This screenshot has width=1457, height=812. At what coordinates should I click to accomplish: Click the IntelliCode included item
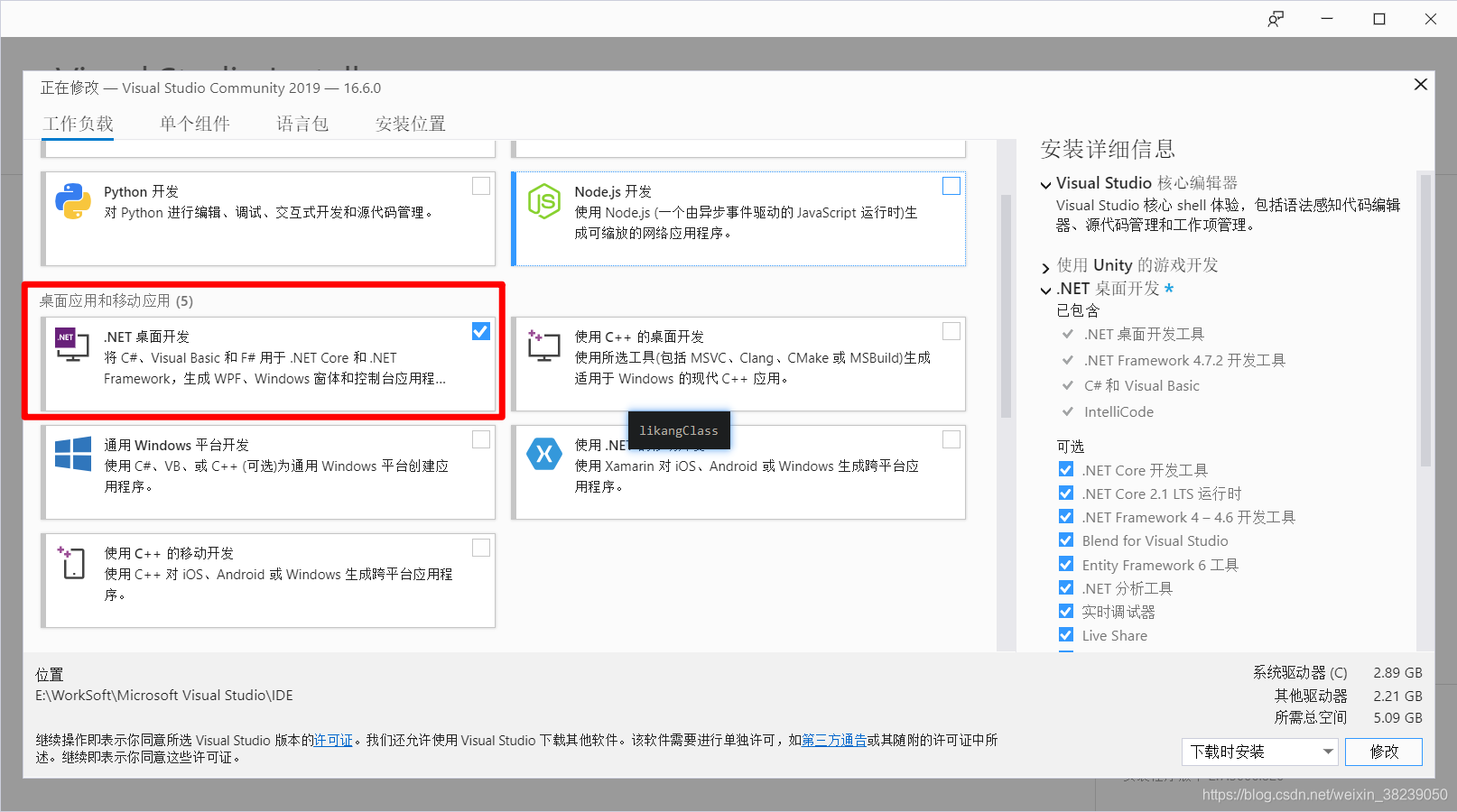[1118, 411]
